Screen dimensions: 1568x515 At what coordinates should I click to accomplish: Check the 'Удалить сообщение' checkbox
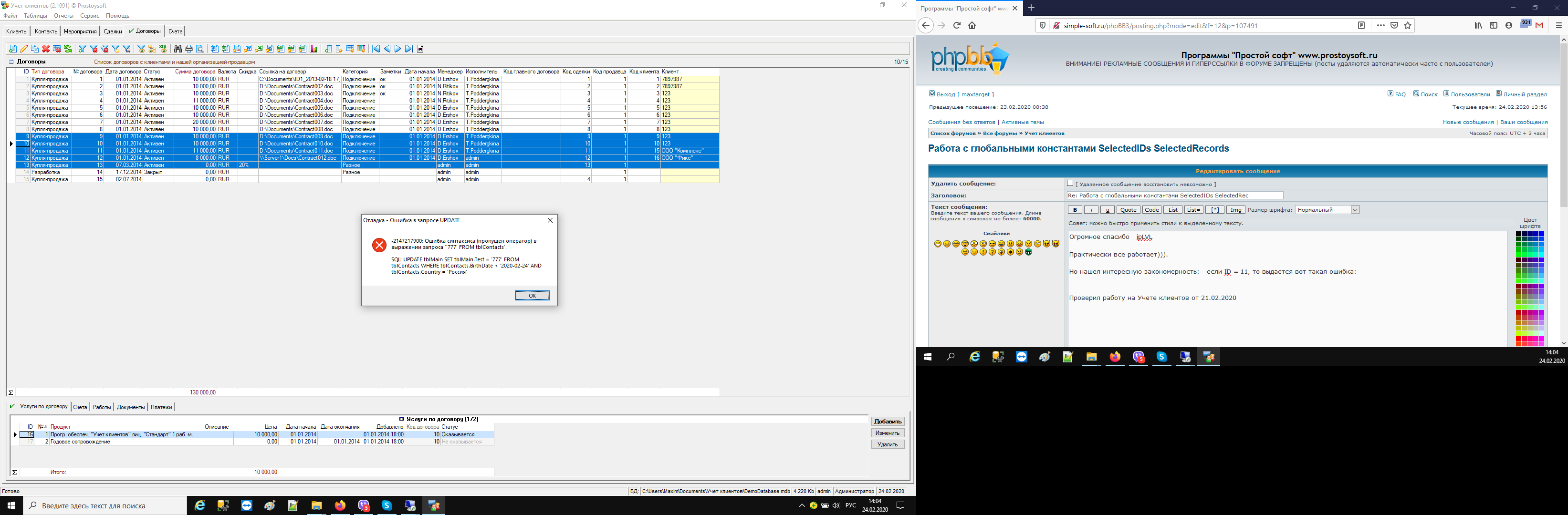click(x=1069, y=183)
